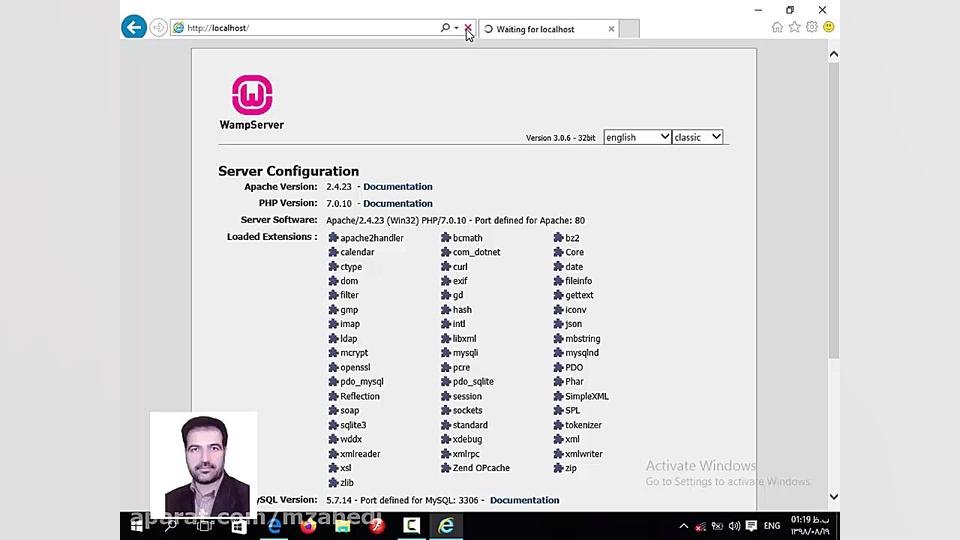
Task: Click the WampServer logo
Action: pyautogui.click(x=252, y=102)
